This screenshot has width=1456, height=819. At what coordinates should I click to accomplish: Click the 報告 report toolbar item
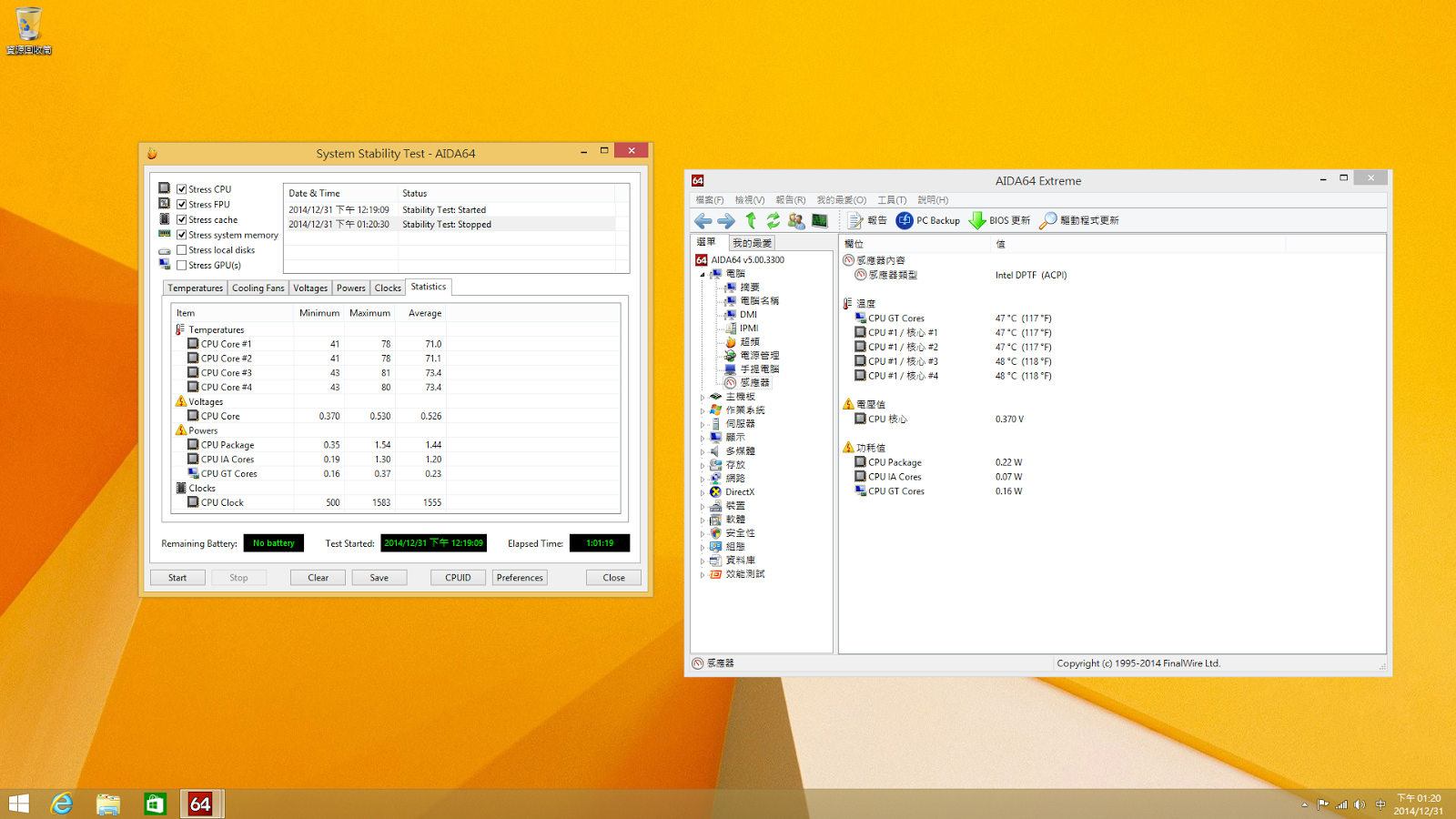coord(867,220)
